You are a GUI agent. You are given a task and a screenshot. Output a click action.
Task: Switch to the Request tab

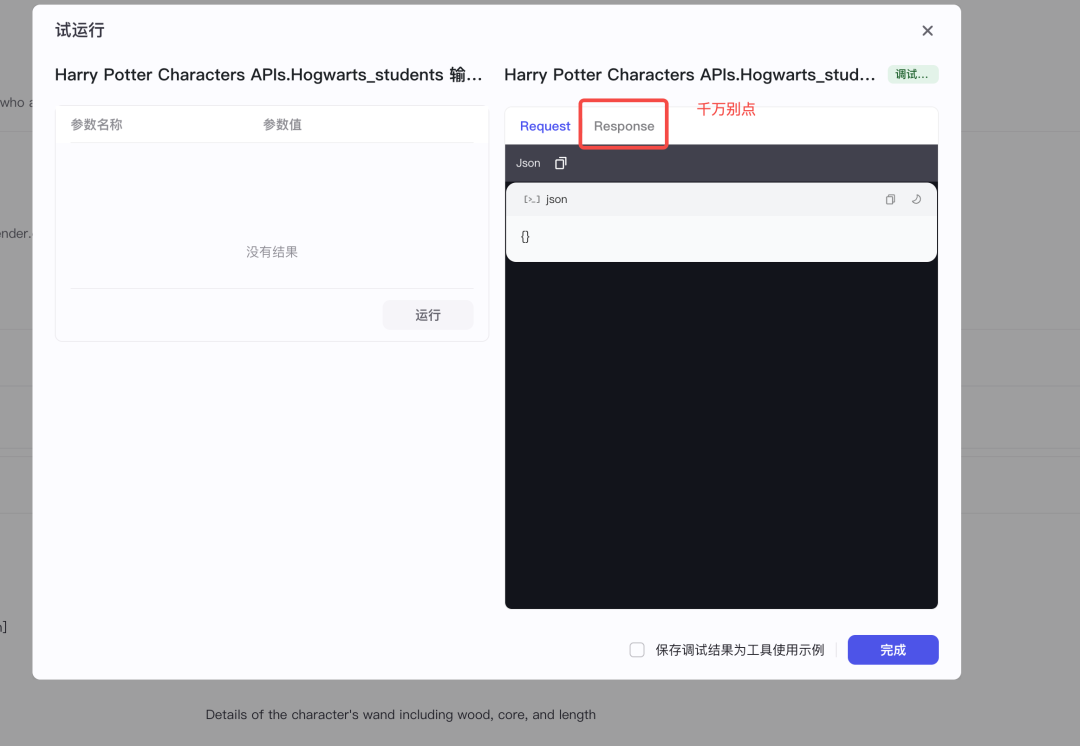coord(545,126)
